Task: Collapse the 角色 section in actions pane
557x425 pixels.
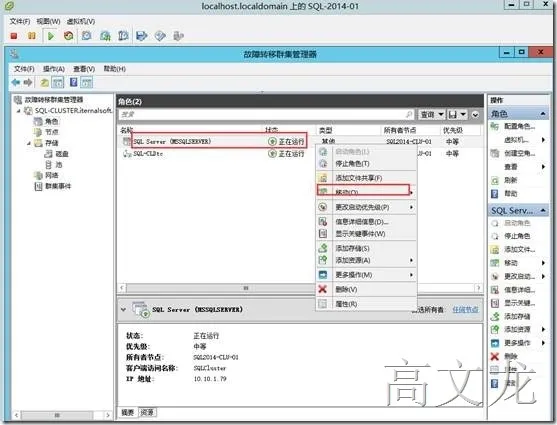Action: (543, 114)
